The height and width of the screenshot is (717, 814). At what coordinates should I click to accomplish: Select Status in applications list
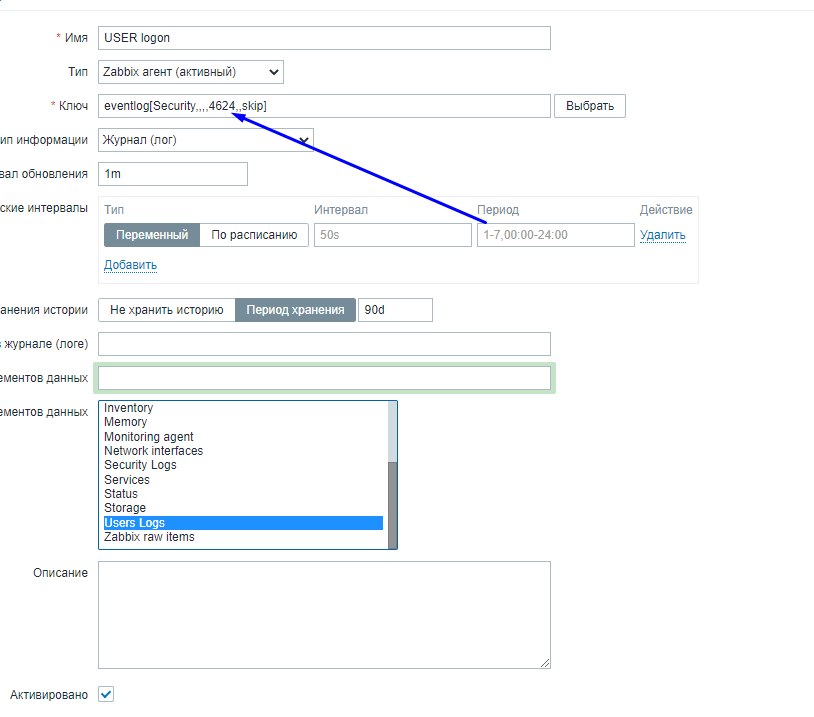click(243, 494)
